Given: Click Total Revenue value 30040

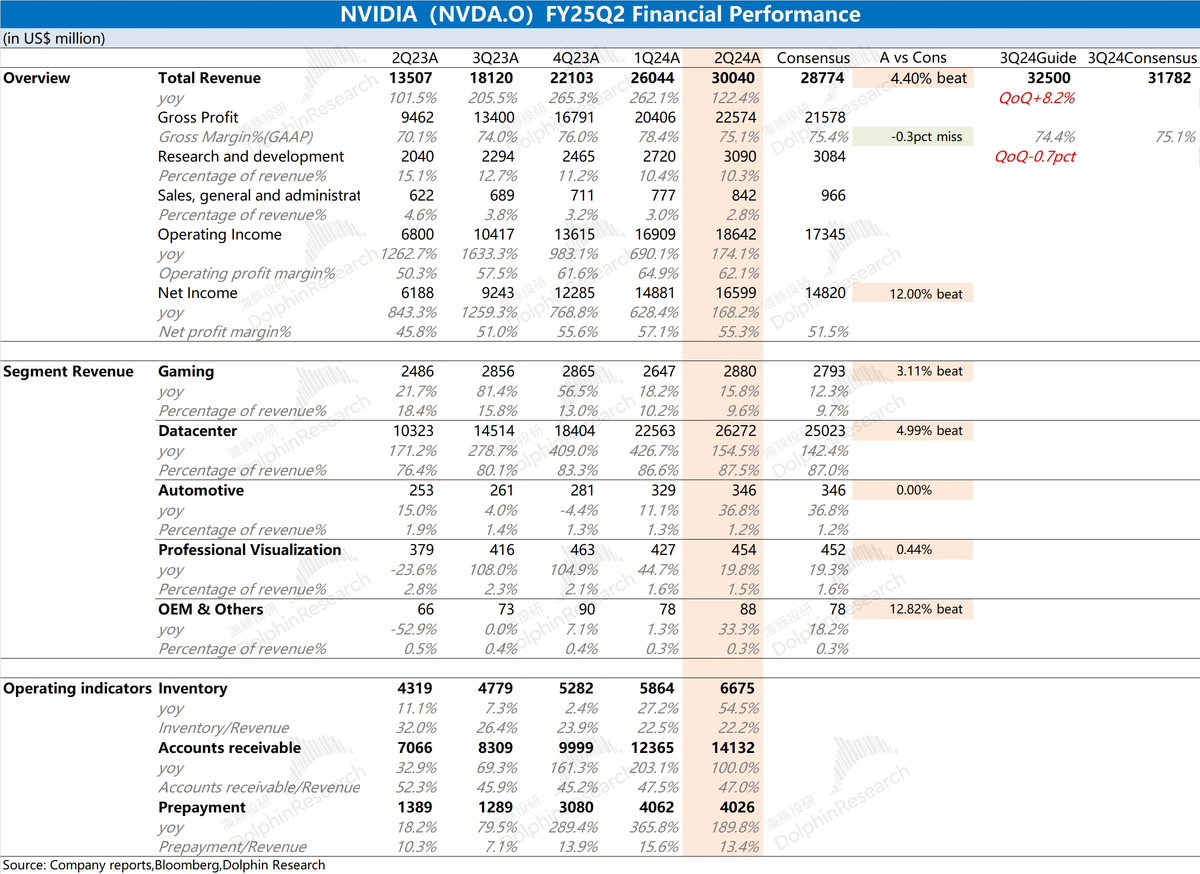Looking at the screenshot, I should [735, 78].
